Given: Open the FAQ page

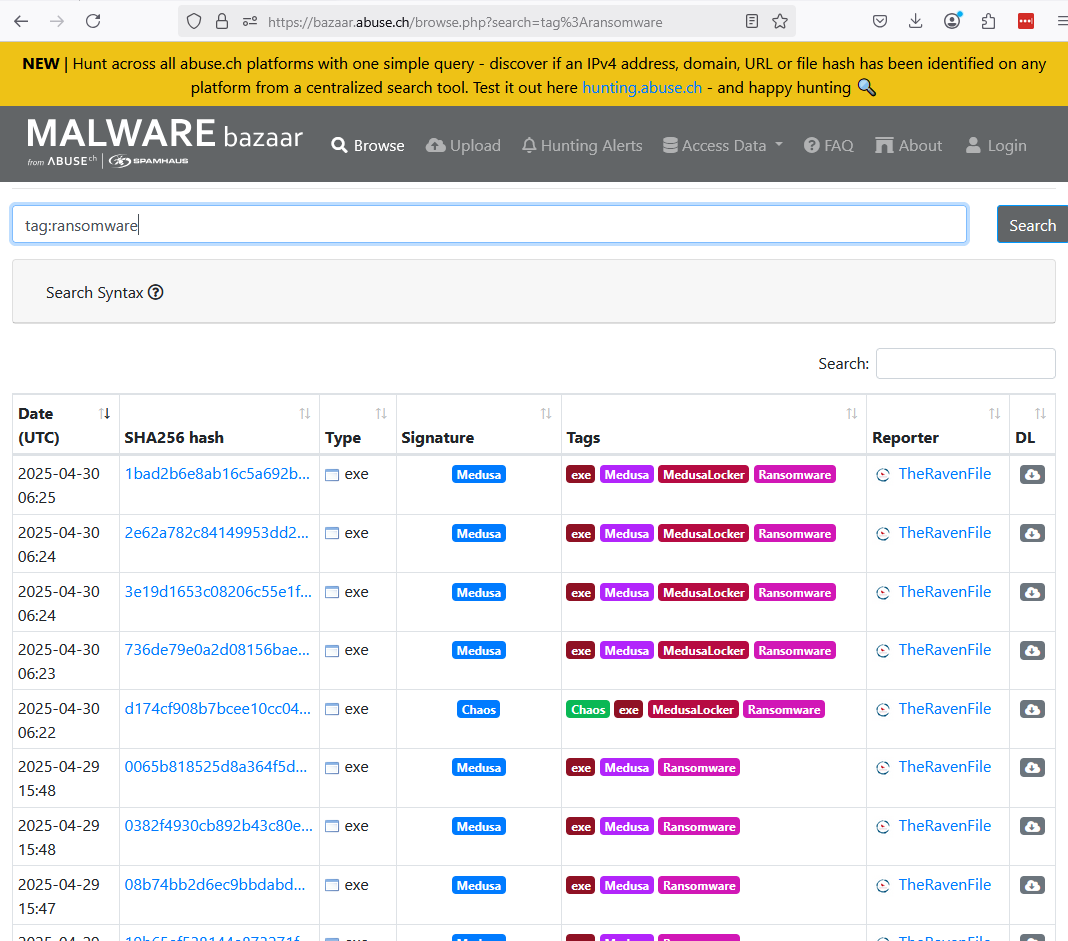Looking at the screenshot, I should click(828, 146).
